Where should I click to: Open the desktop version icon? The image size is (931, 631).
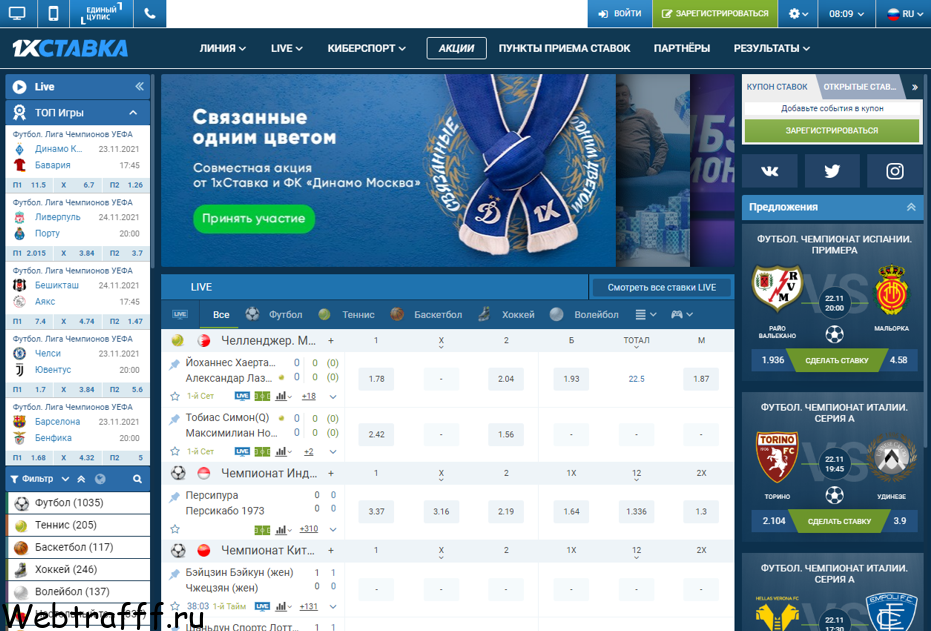pyautogui.click(x=17, y=14)
